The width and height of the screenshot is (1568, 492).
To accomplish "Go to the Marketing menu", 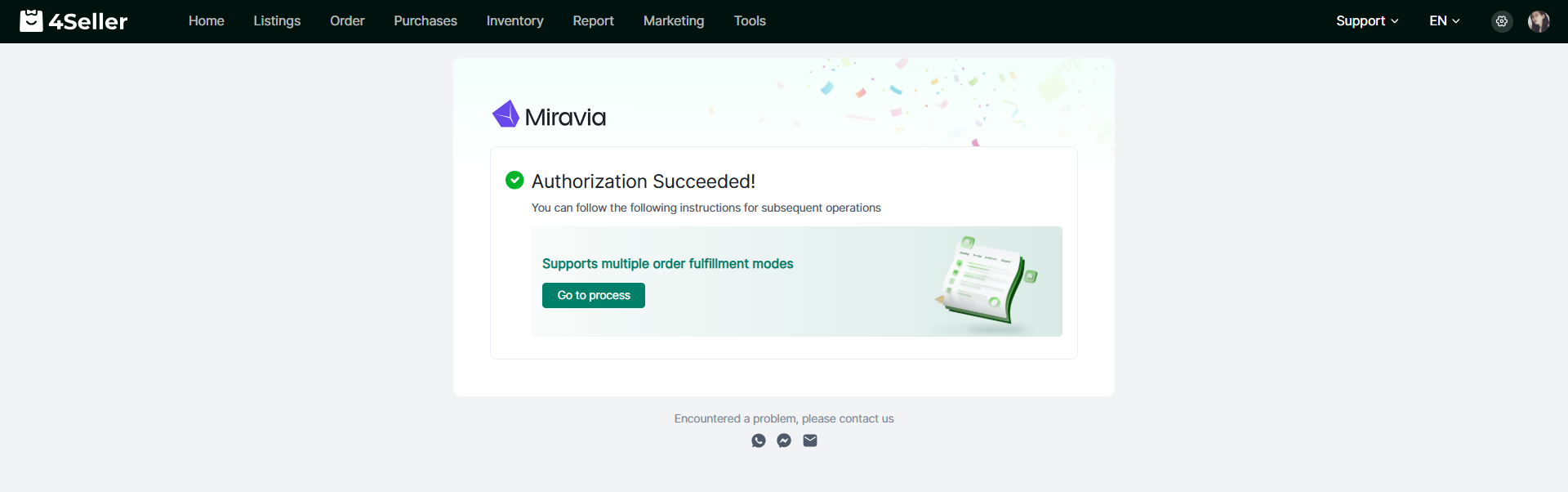I will point(674,21).
